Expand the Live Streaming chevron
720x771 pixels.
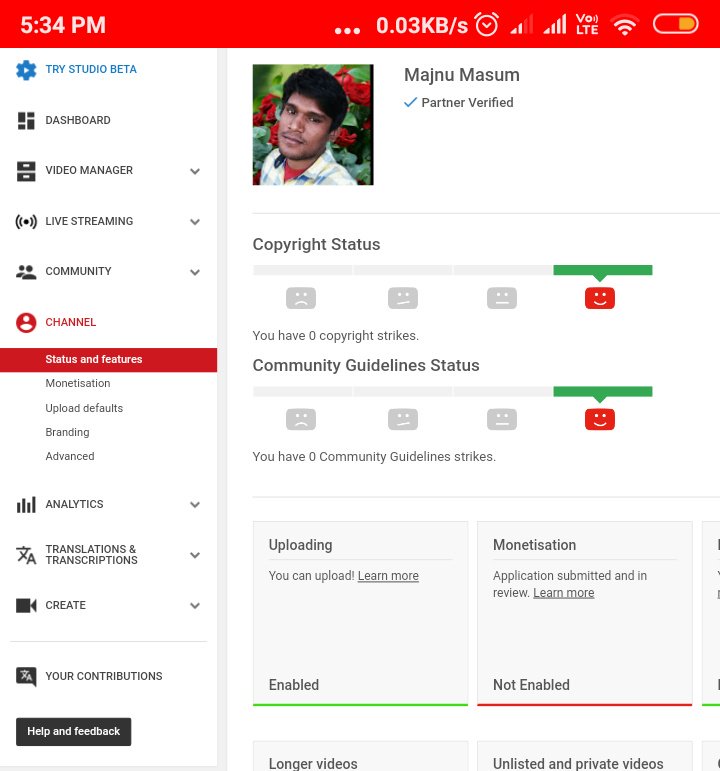[195, 222]
